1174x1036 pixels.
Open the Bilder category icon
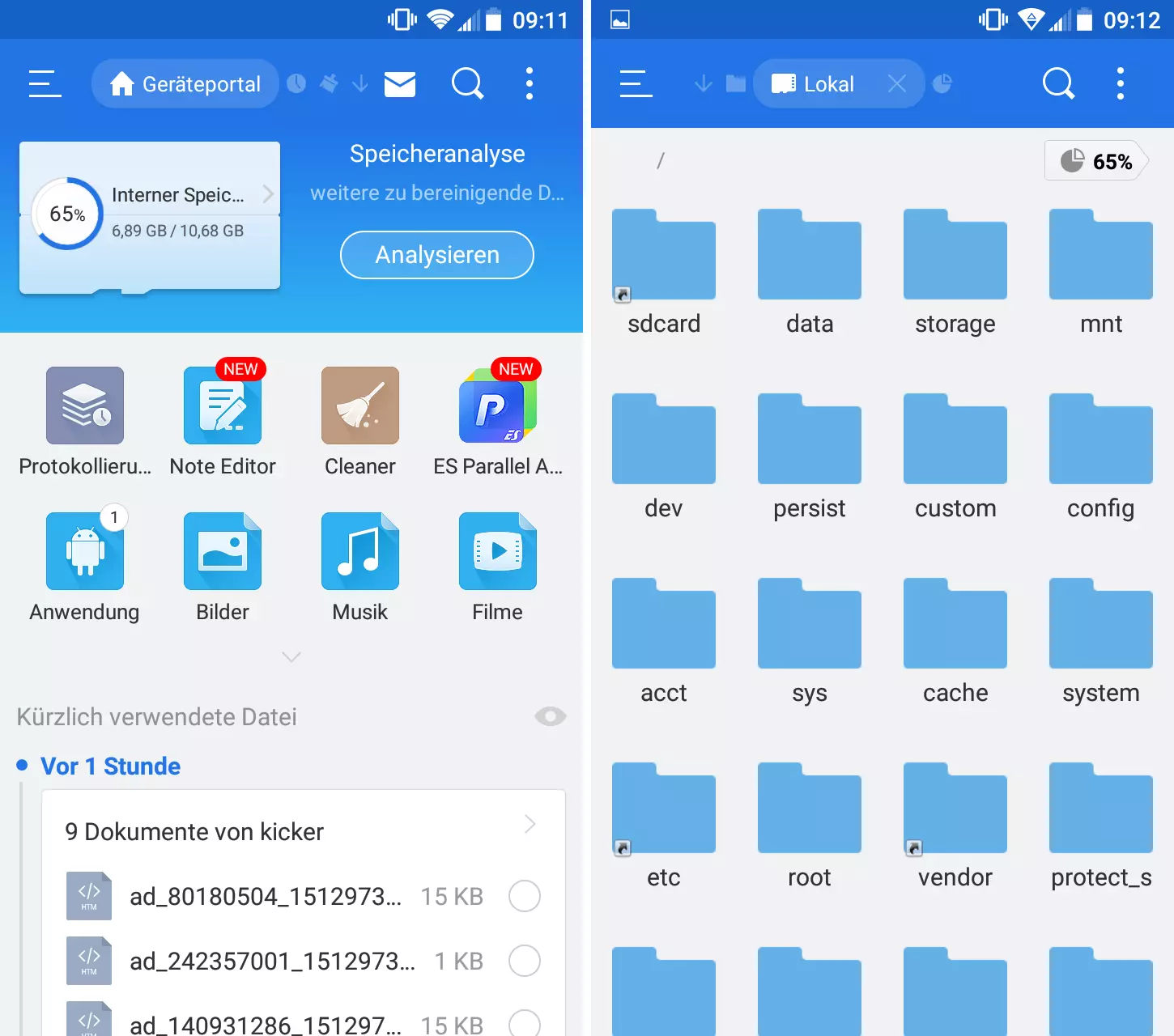[x=223, y=551]
